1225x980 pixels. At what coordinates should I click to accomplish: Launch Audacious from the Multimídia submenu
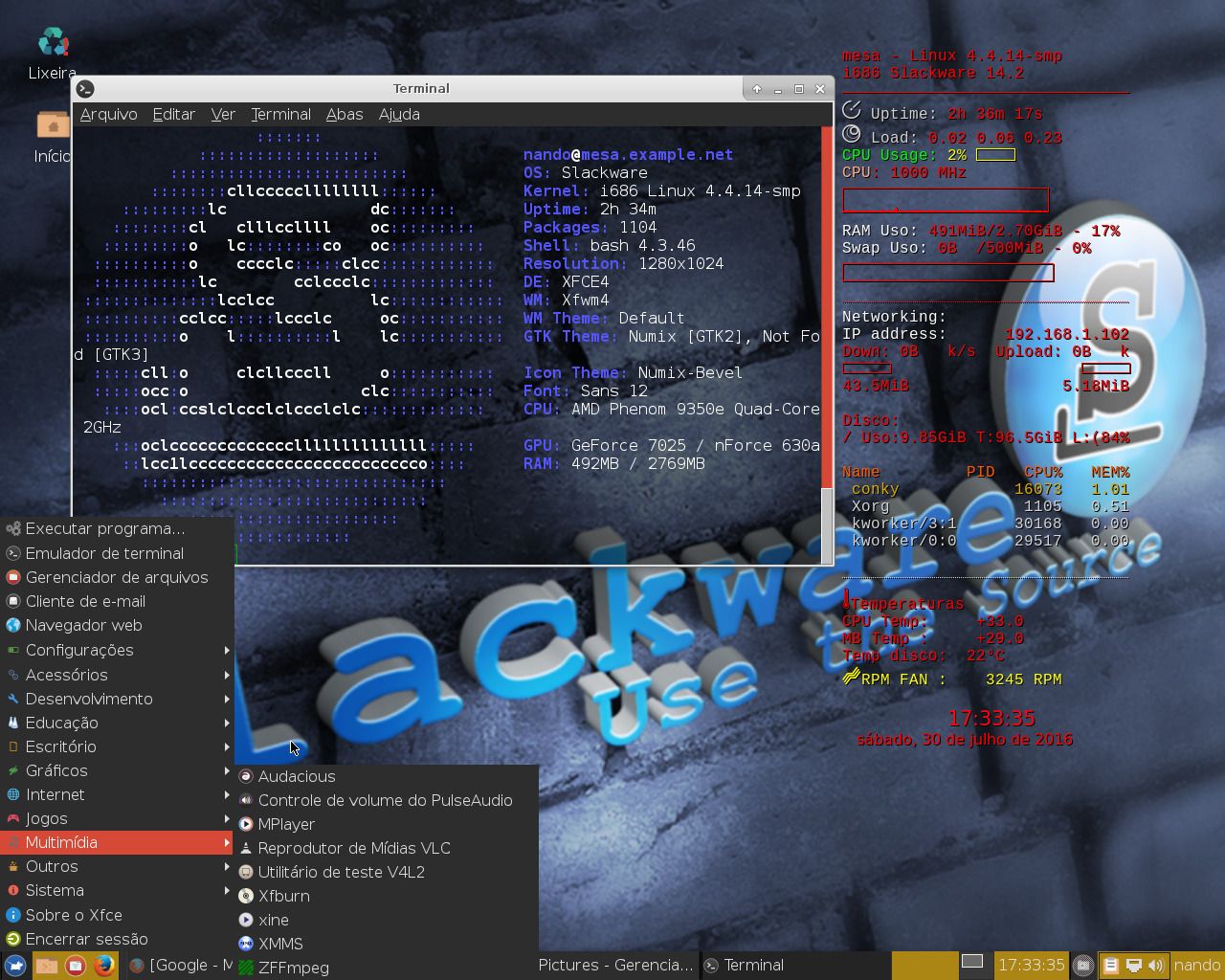pos(387,776)
